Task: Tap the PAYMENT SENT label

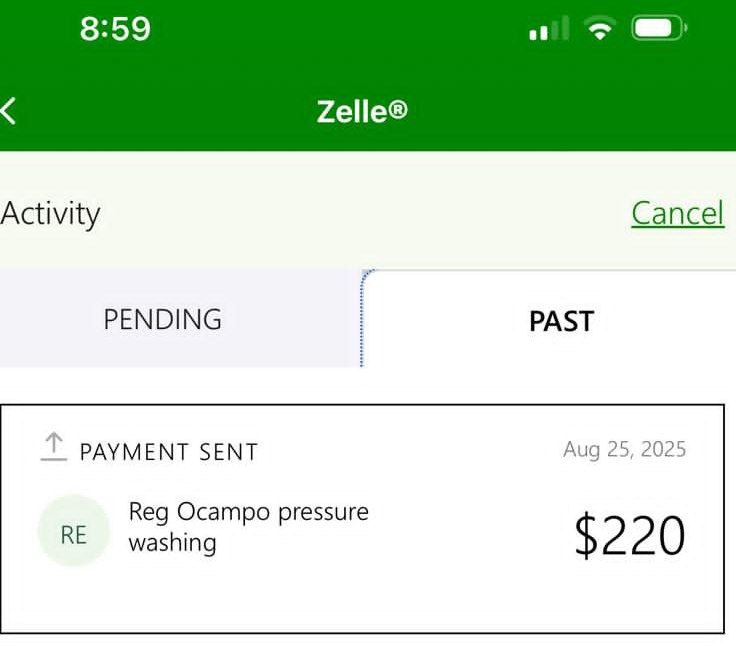Action: [169, 452]
